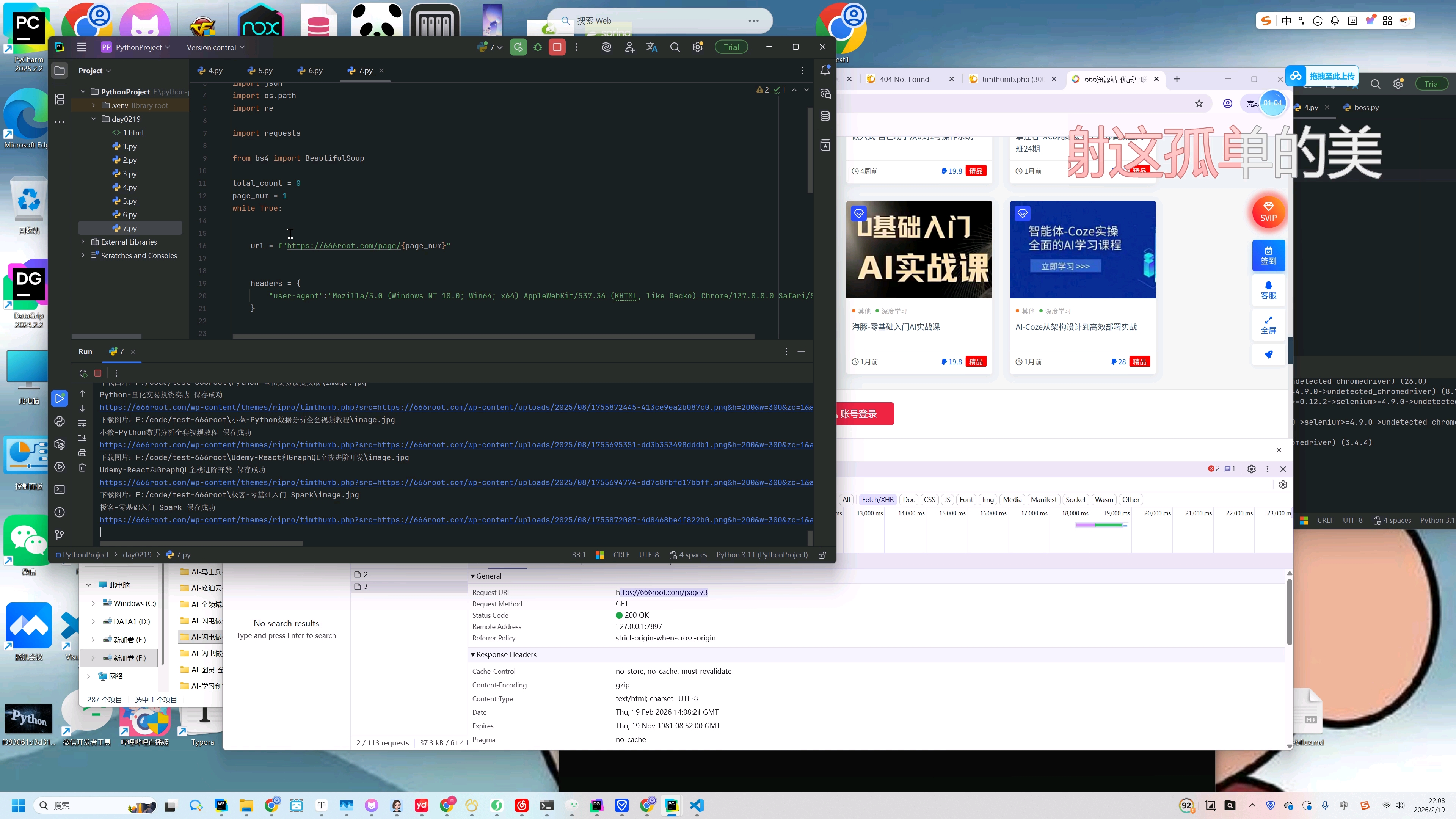The width and height of the screenshot is (1456, 819).
Task: Open PyCharm Settings gear icon
Action: tap(698, 47)
